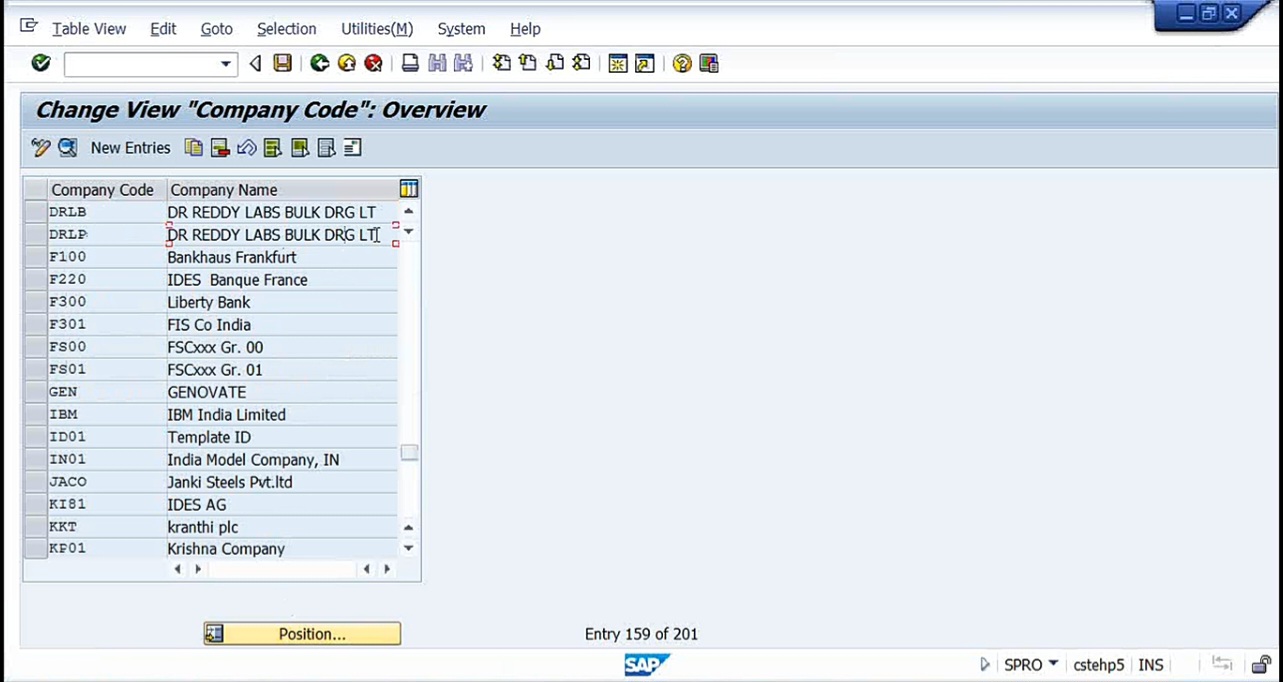The image size is (1283, 682).
Task: Click company code 'FS01' cell
Action: pos(106,369)
